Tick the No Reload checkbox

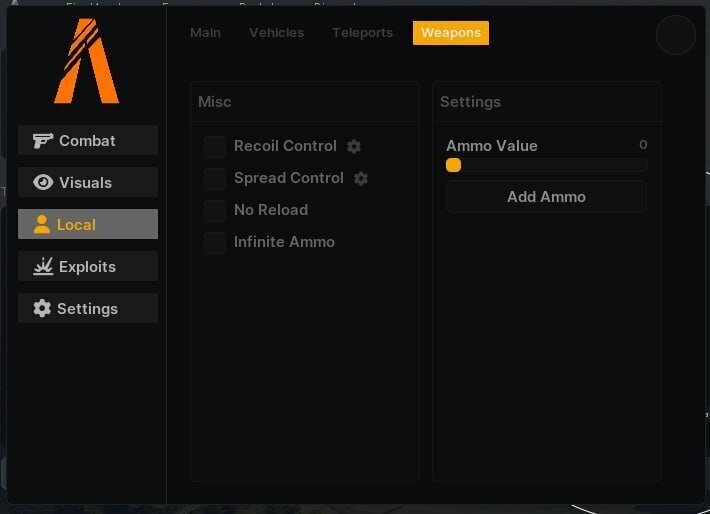[x=215, y=210]
